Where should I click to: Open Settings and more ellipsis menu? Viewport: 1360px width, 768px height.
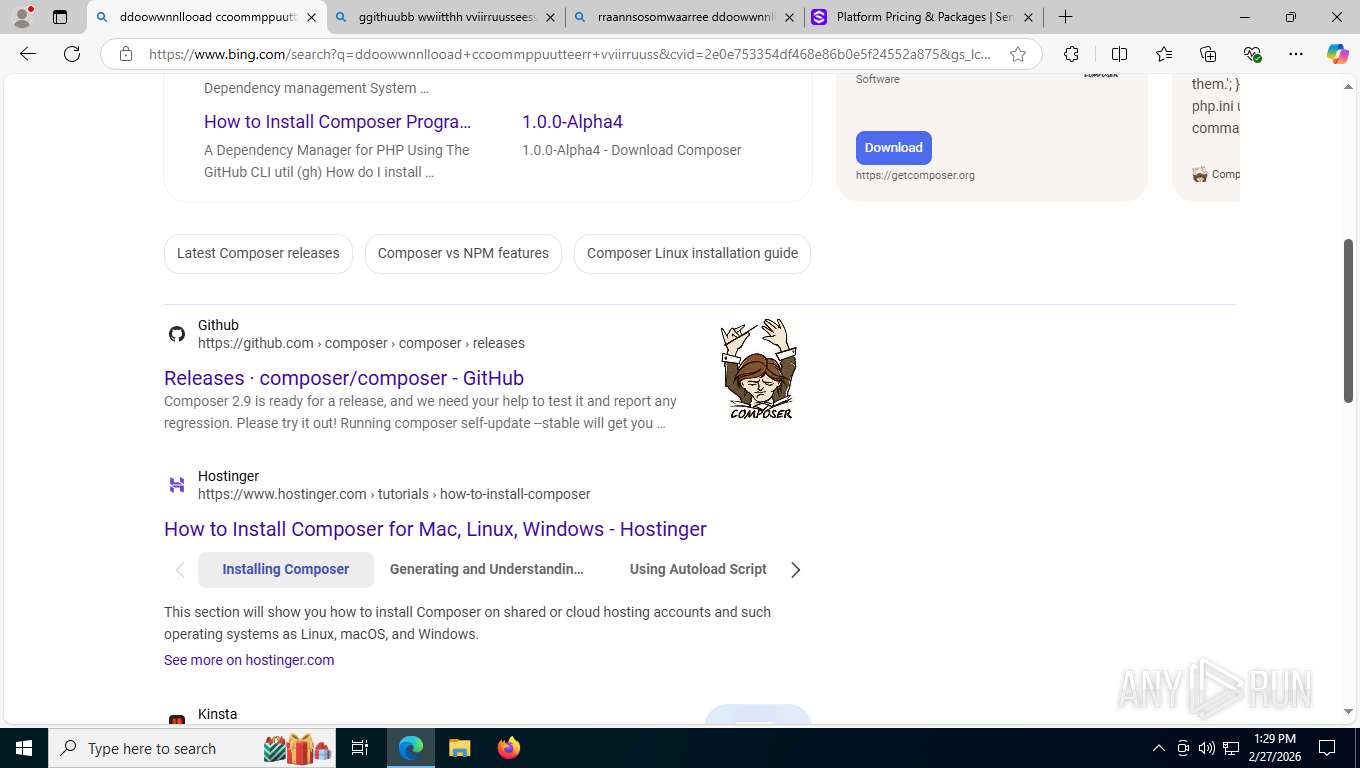coord(1296,54)
